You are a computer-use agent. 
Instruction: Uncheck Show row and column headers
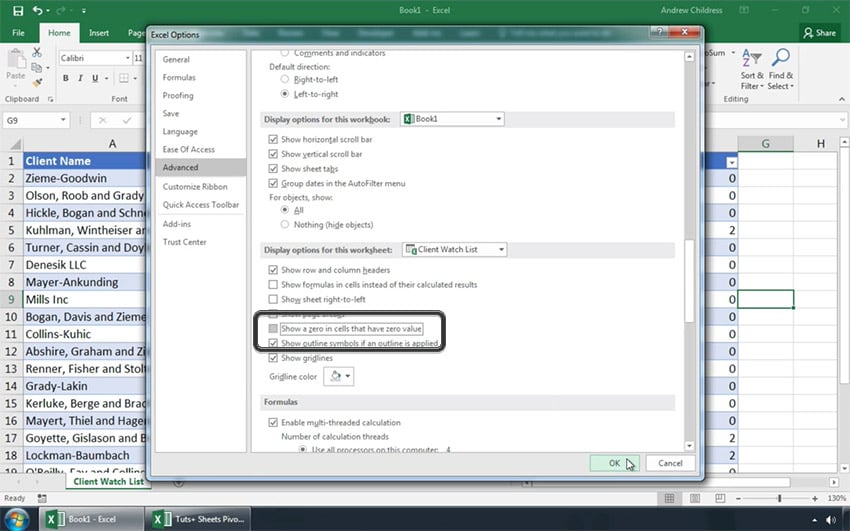point(273,270)
